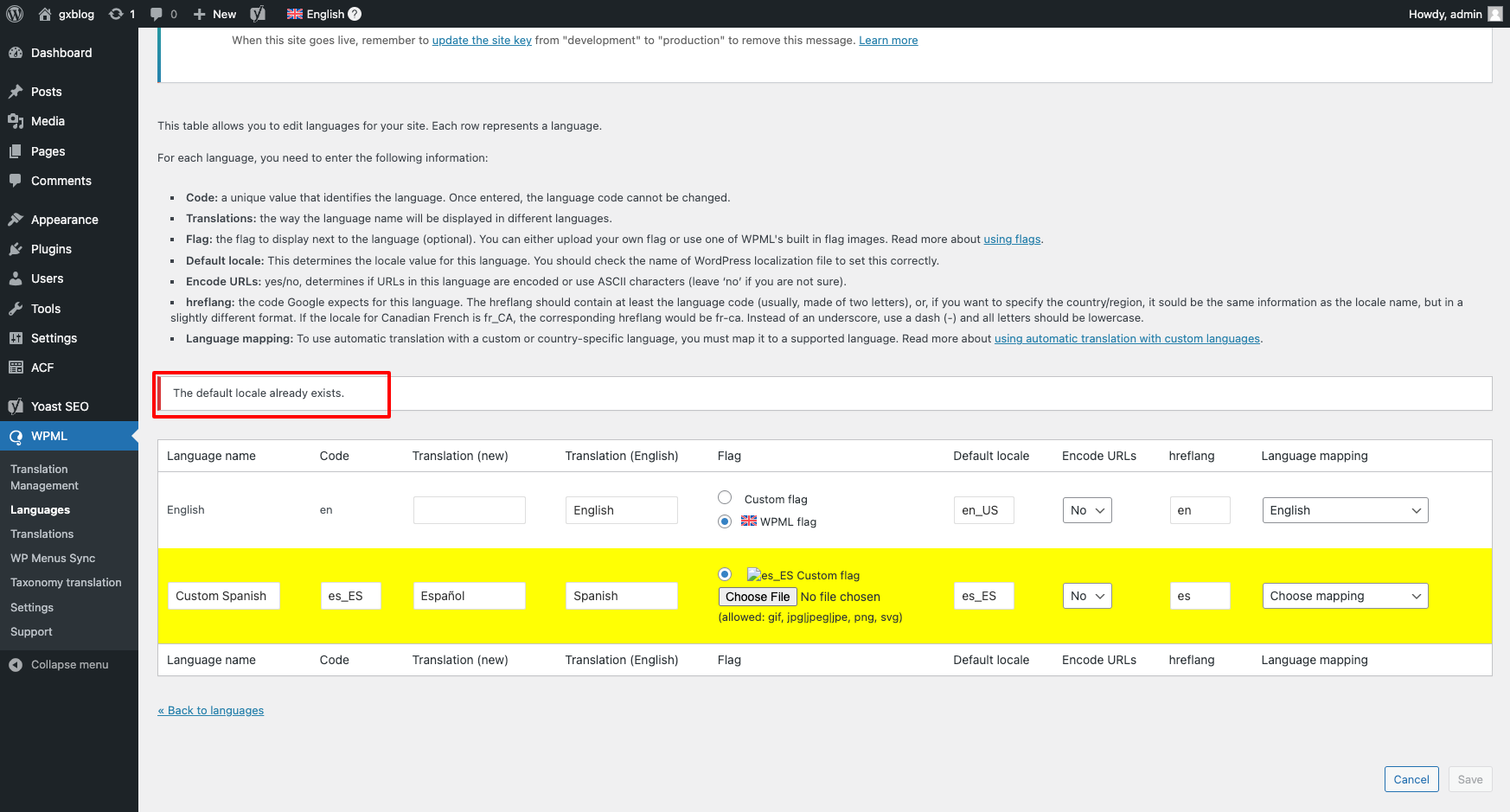The width and height of the screenshot is (1510, 812).
Task: Click the Posts pushpin icon
Action: (16, 92)
